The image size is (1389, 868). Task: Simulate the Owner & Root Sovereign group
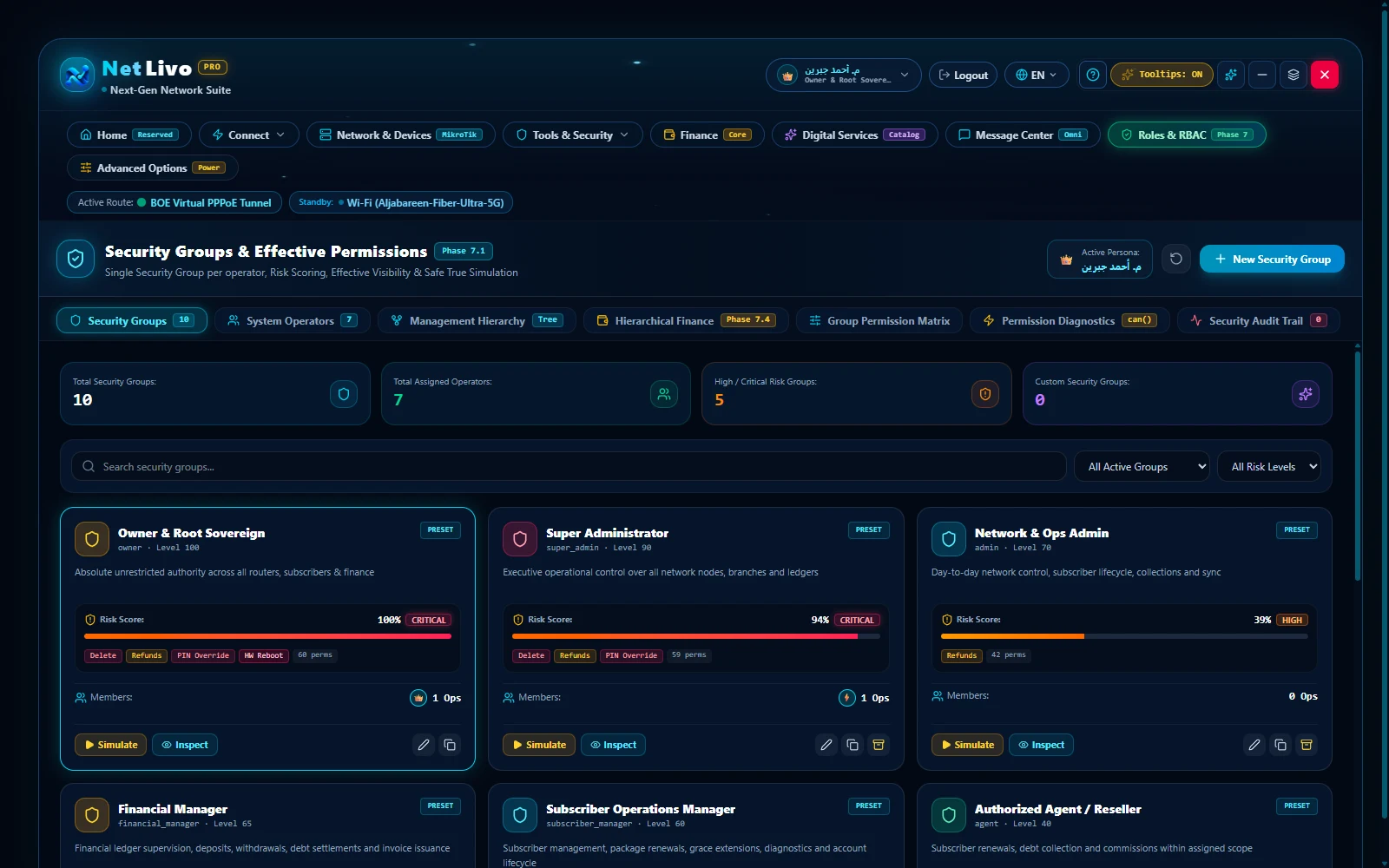[111, 745]
